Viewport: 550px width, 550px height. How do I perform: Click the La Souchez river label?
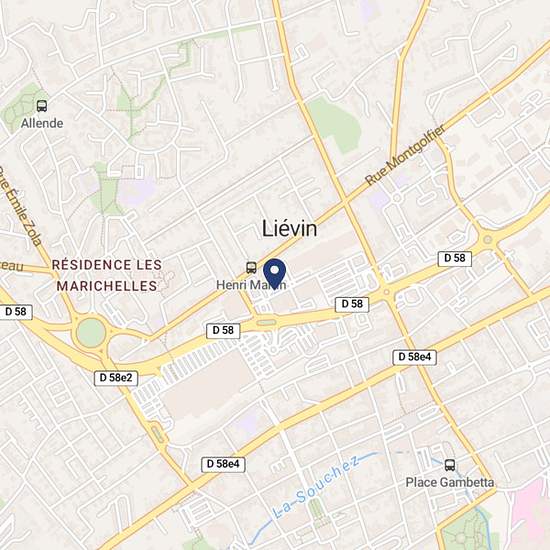316,488
